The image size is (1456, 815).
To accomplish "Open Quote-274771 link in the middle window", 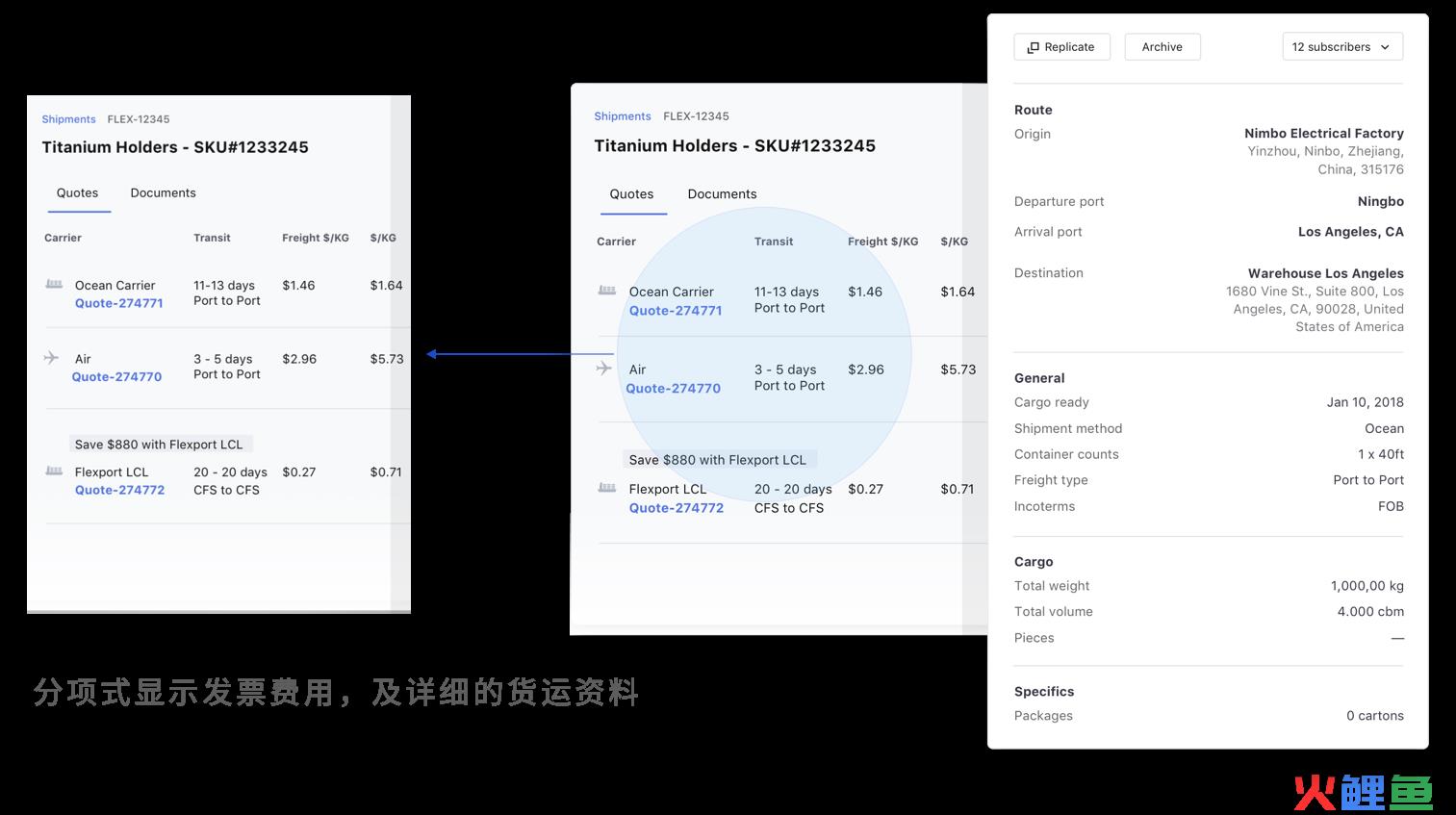I will pos(676,311).
